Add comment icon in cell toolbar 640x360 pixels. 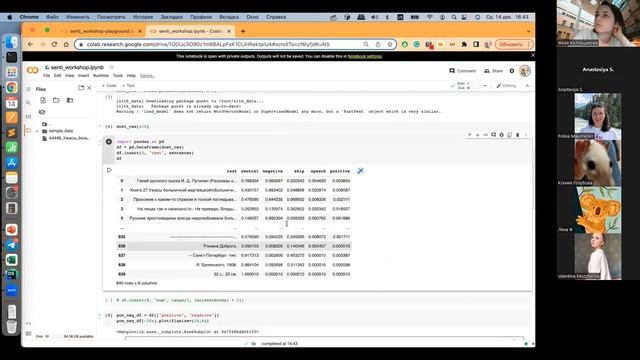point(493,135)
